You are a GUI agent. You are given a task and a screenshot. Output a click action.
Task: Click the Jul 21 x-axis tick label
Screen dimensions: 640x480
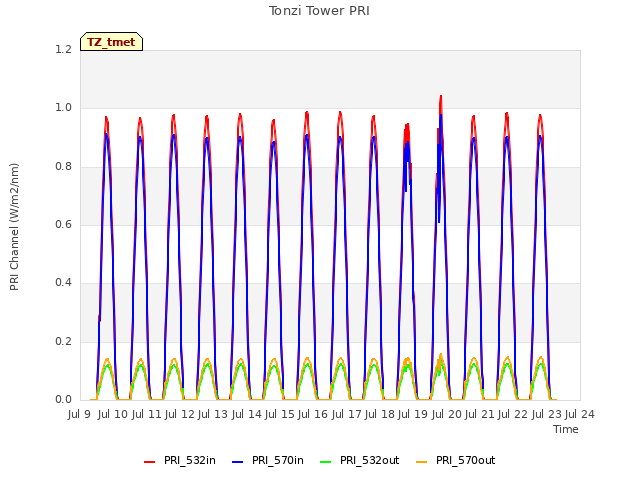[x=480, y=414]
